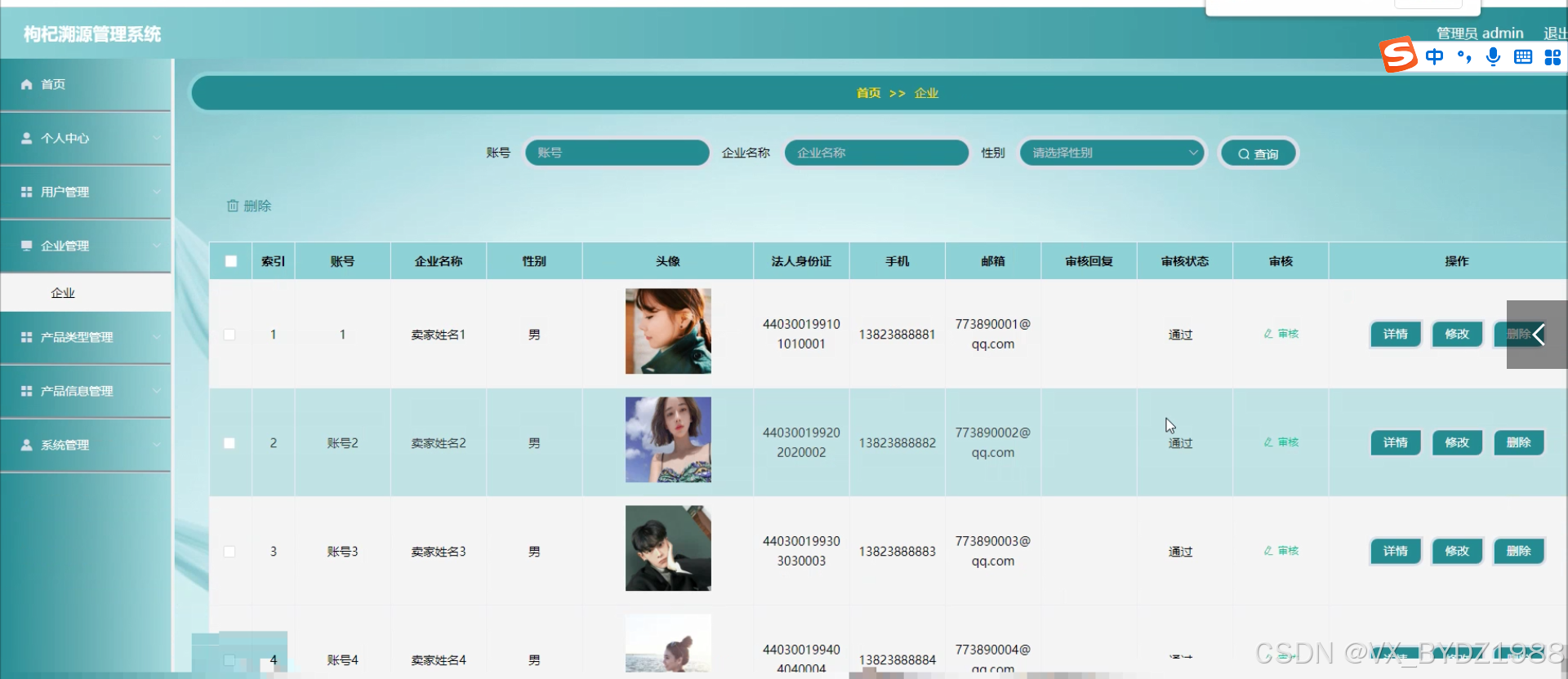Screen dimensions: 1568x679
Task: Expand the 产品类型管理 menu chevron
Action: [x=156, y=337]
